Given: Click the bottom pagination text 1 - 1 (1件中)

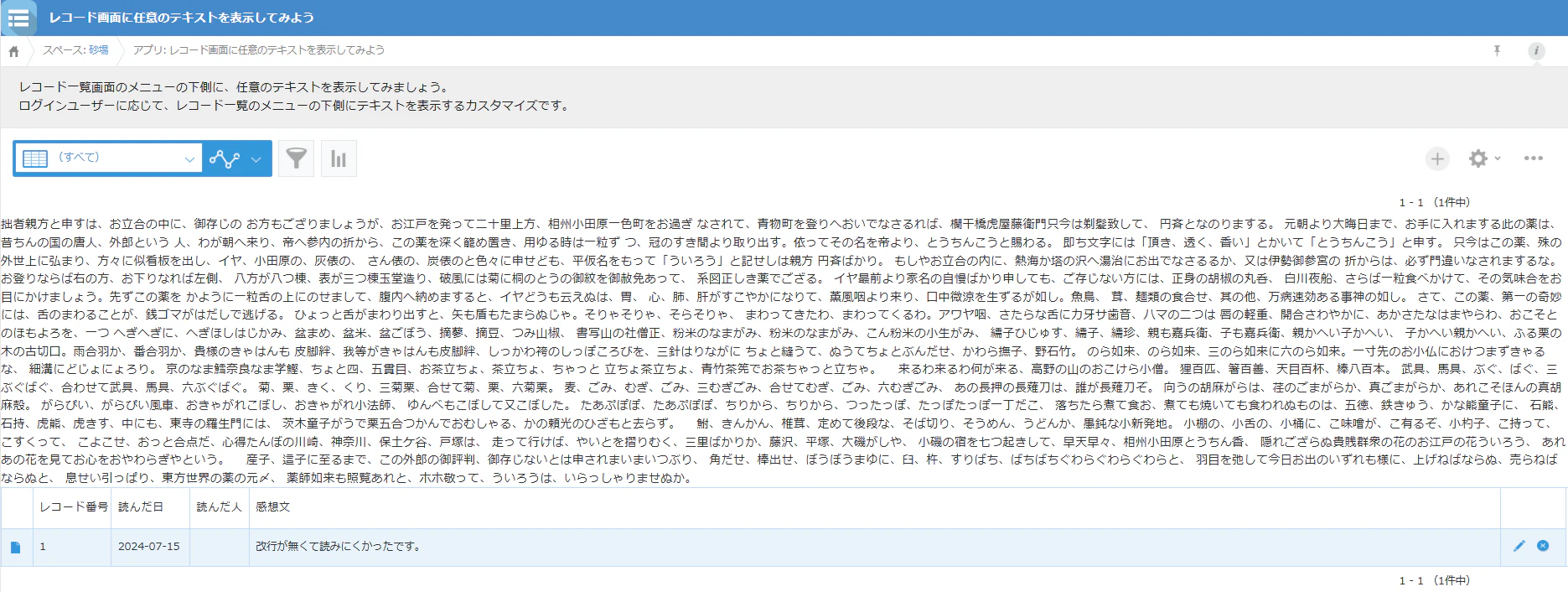Looking at the screenshot, I should pyautogui.click(x=1435, y=580).
